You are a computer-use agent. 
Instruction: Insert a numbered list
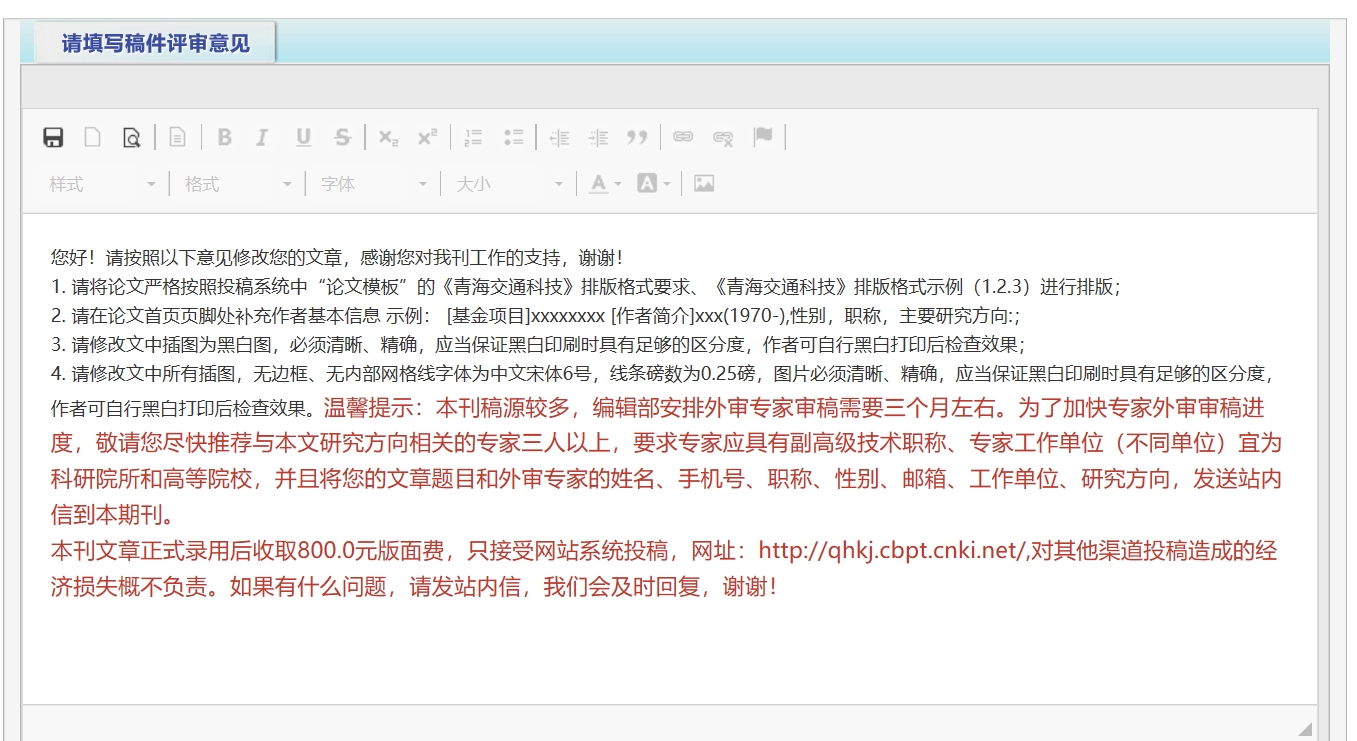coord(474,138)
